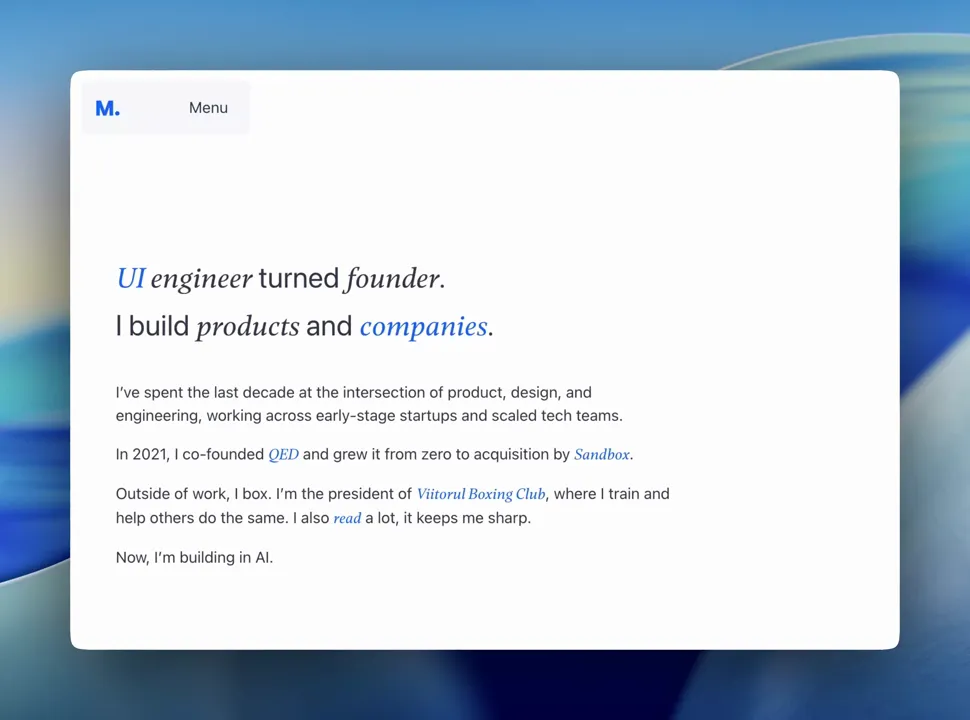The width and height of the screenshot is (970, 720).
Task: Click the word "engineer" in the heading
Action: 202,279
